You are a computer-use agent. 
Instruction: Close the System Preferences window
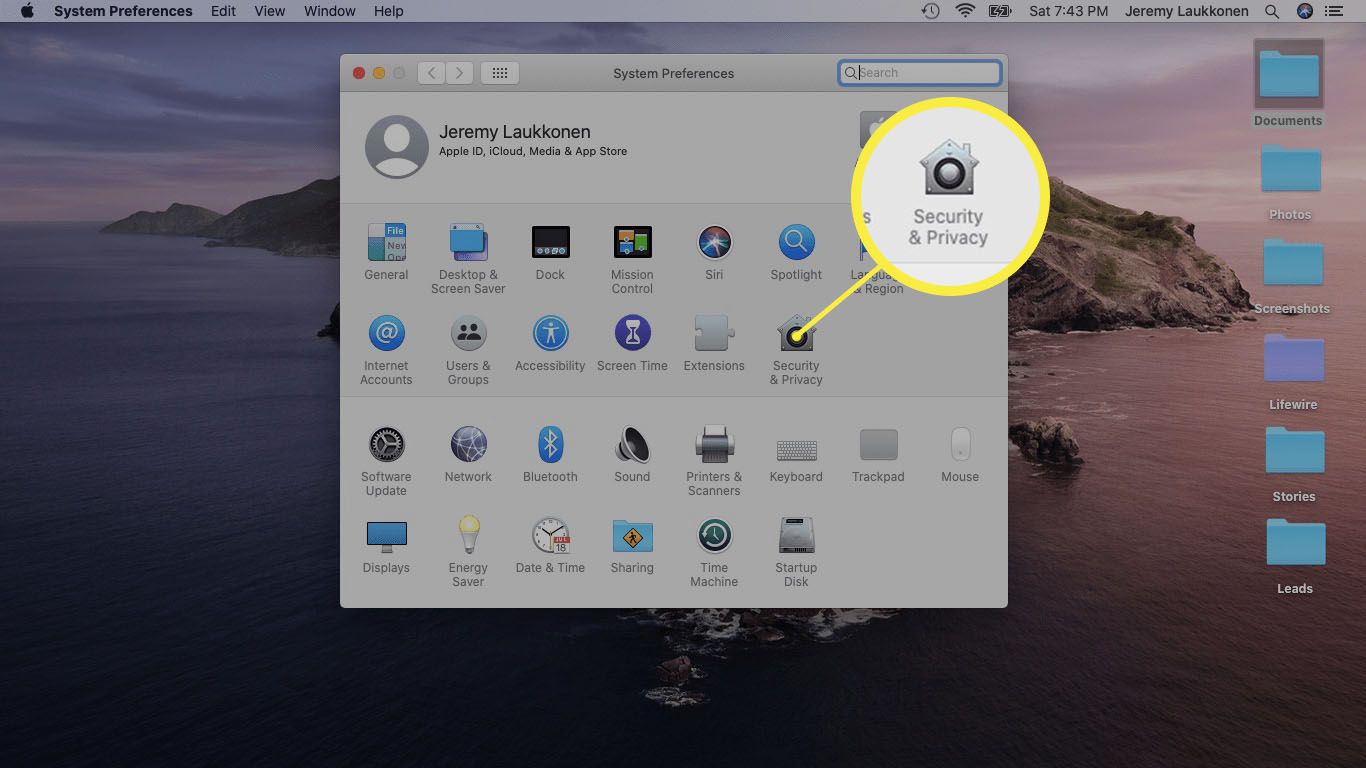[x=359, y=73]
